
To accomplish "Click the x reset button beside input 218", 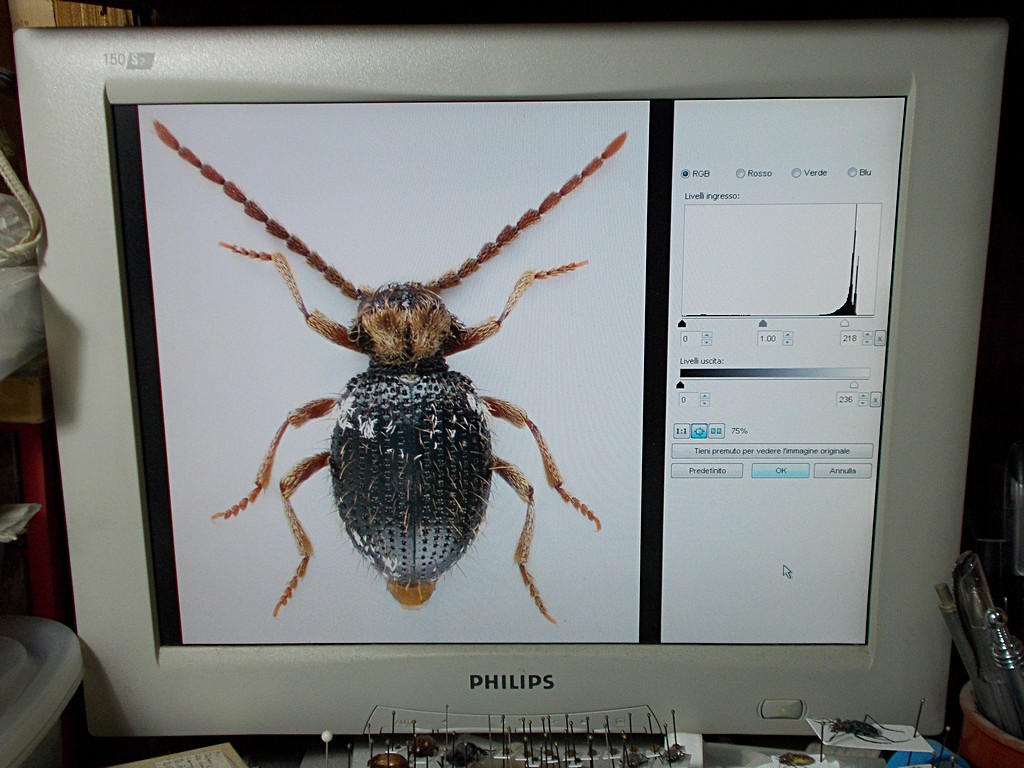I will pos(879,338).
